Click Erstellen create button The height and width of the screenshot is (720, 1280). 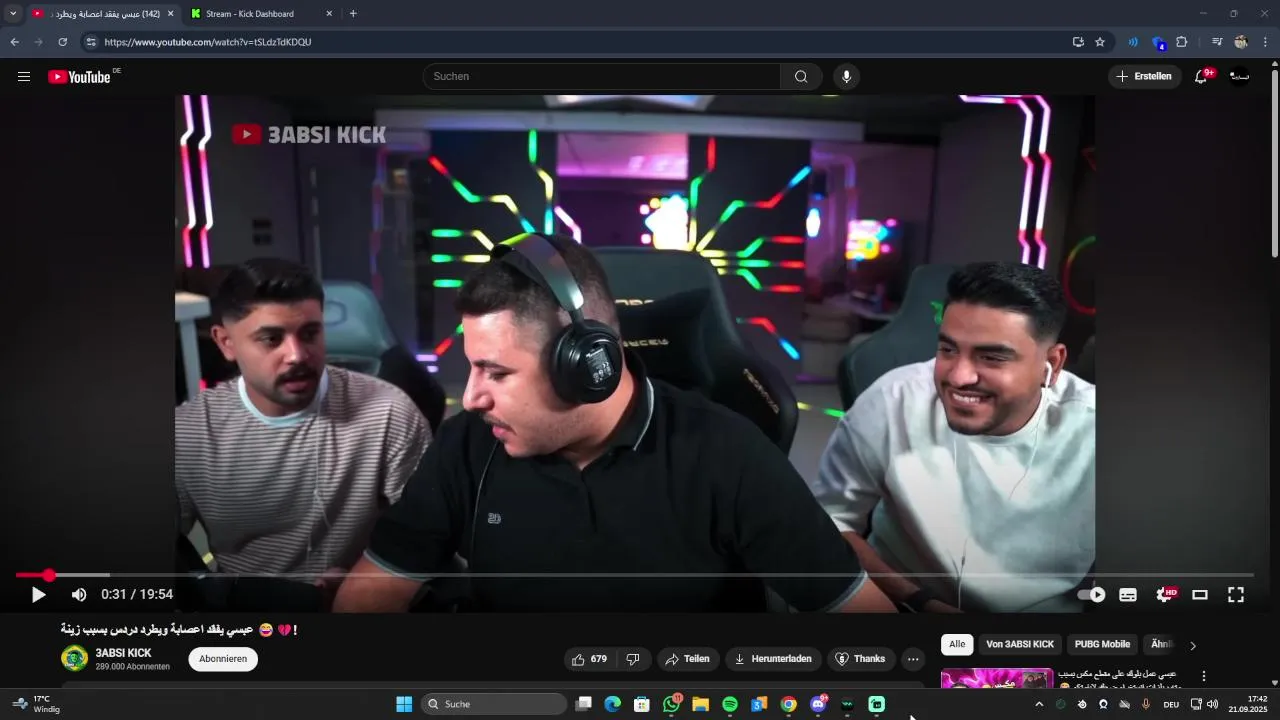coord(1144,77)
